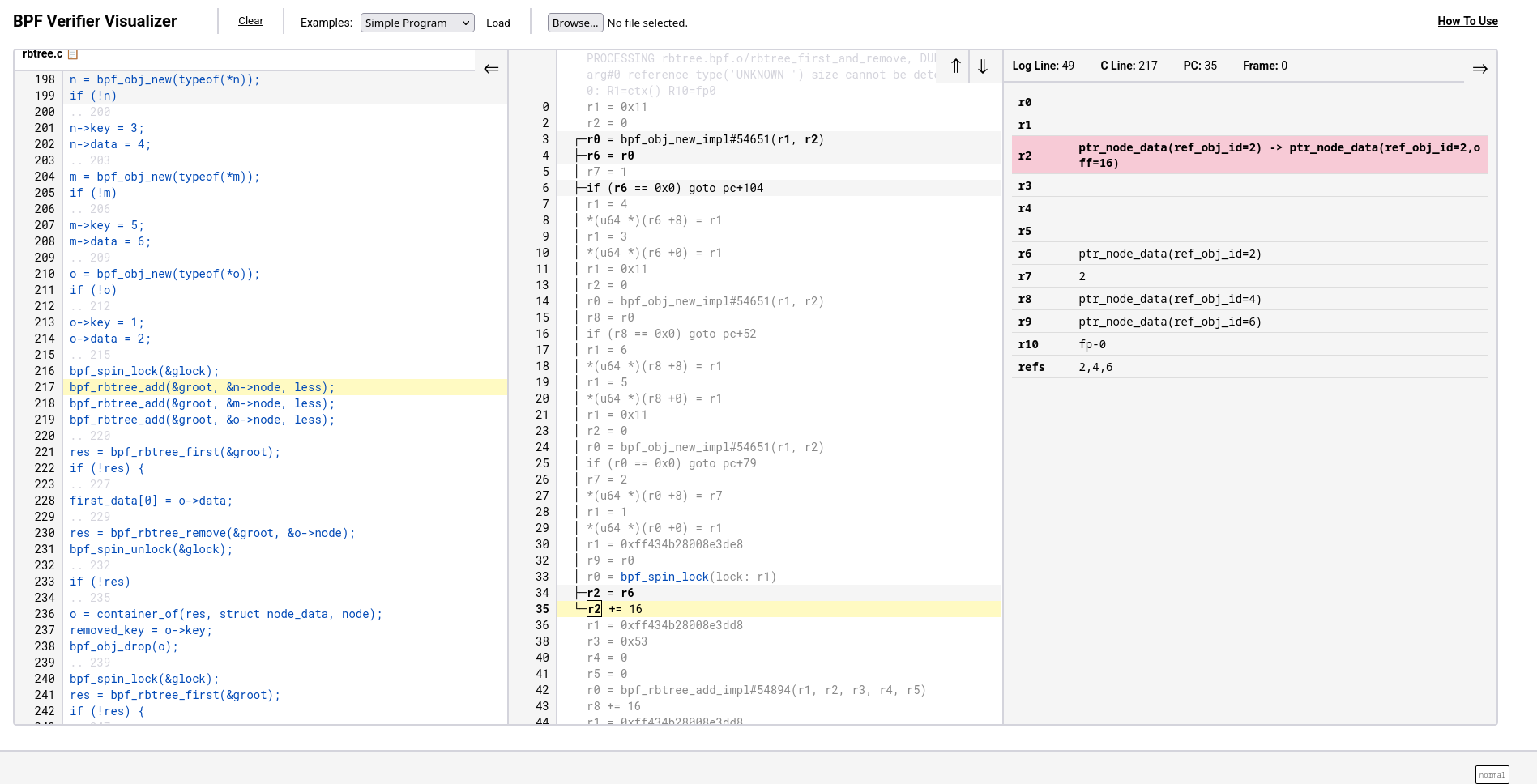The height and width of the screenshot is (784, 1537).
Task: Click Browse... to choose a log file
Action: click(575, 23)
